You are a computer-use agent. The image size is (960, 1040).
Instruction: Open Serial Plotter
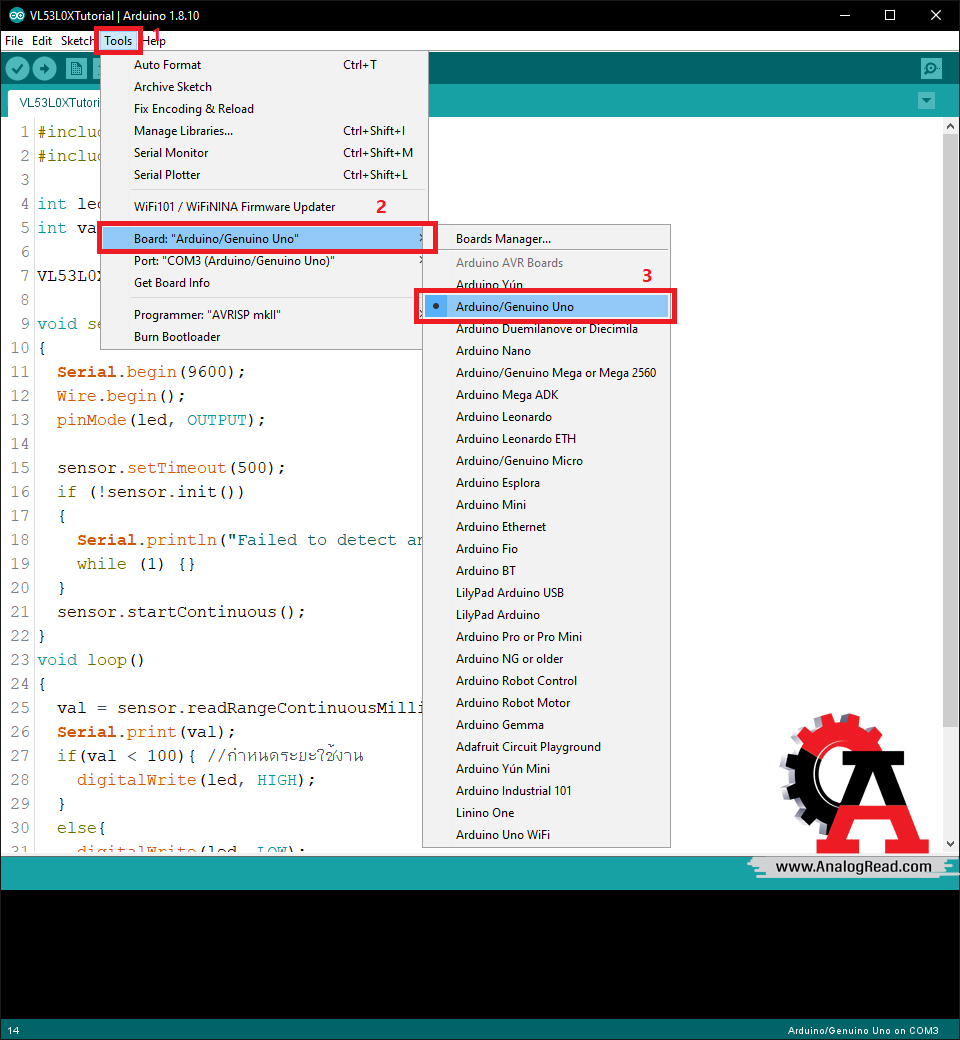(264, 174)
